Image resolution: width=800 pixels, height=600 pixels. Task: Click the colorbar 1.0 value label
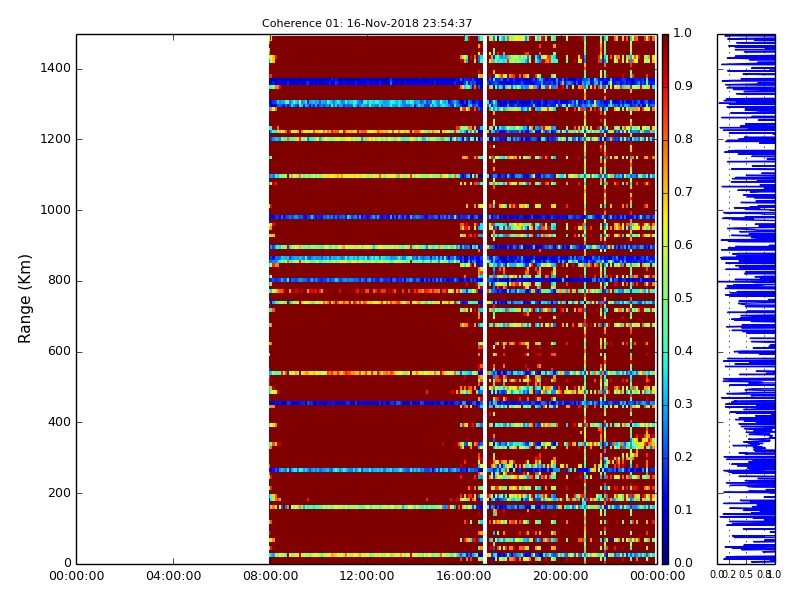point(683,33)
